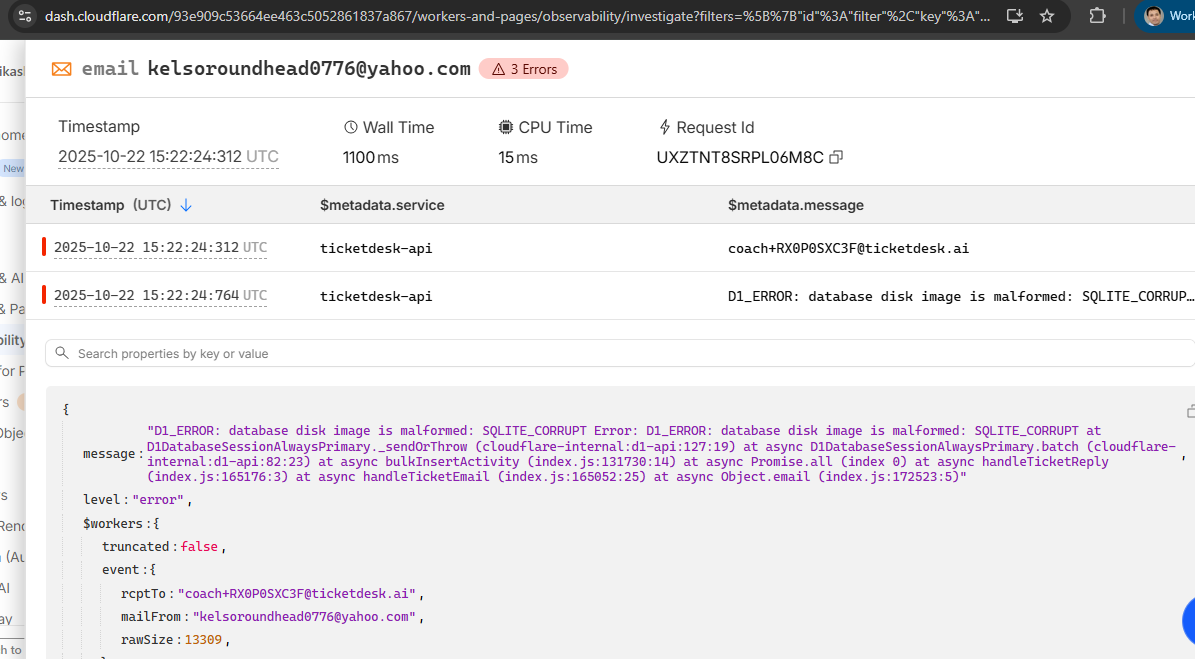Collapse the event object in JSON
The width and height of the screenshot is (1195, 659).
click(x=122, y=570)
